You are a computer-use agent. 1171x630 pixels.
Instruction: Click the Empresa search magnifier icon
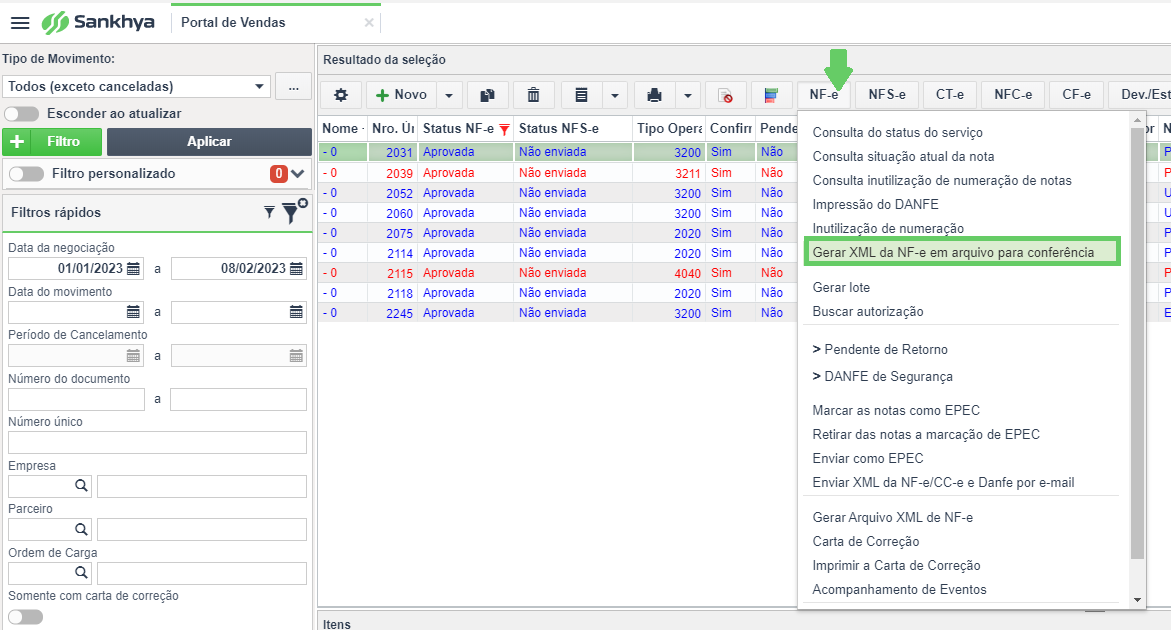pyautogui.click(x=81, y=486)
